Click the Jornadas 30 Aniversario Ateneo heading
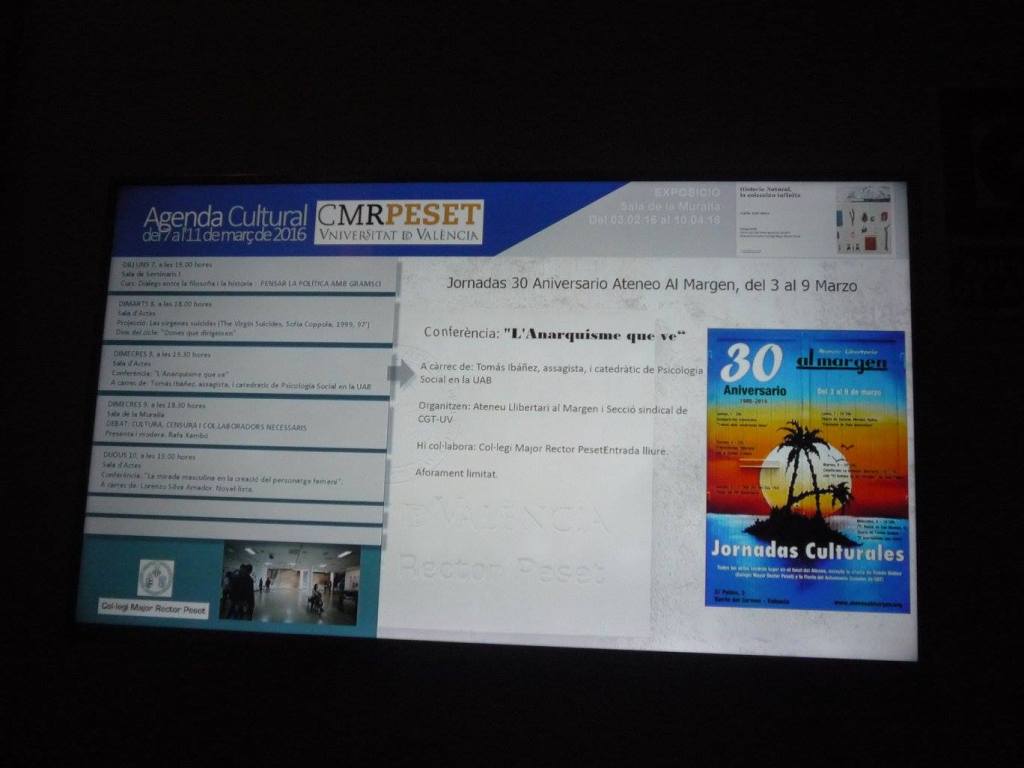Screen dimensions: 1024x768 point(651,284)
